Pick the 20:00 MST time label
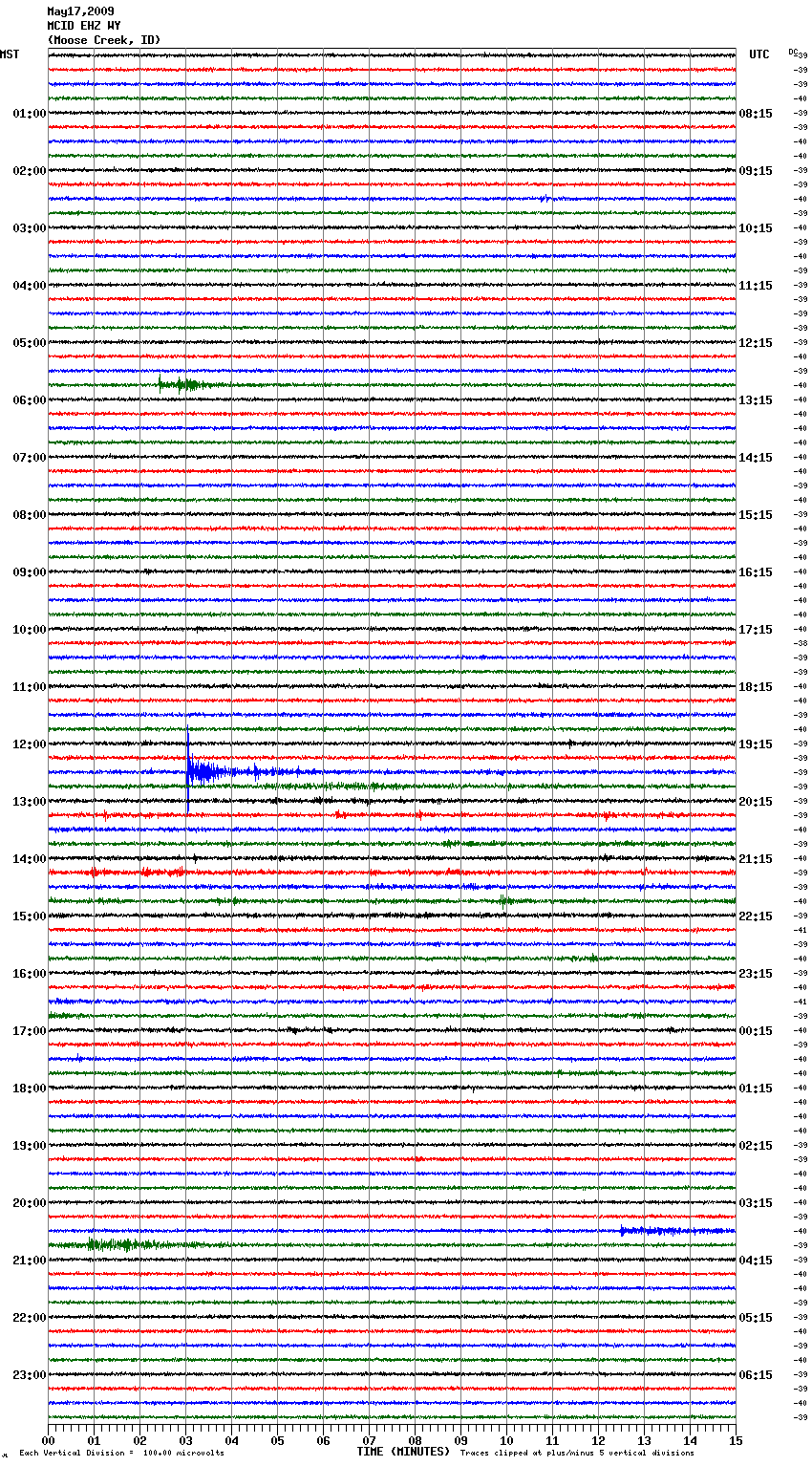Screen dimensions: 812x1466 coord(30,1203)
